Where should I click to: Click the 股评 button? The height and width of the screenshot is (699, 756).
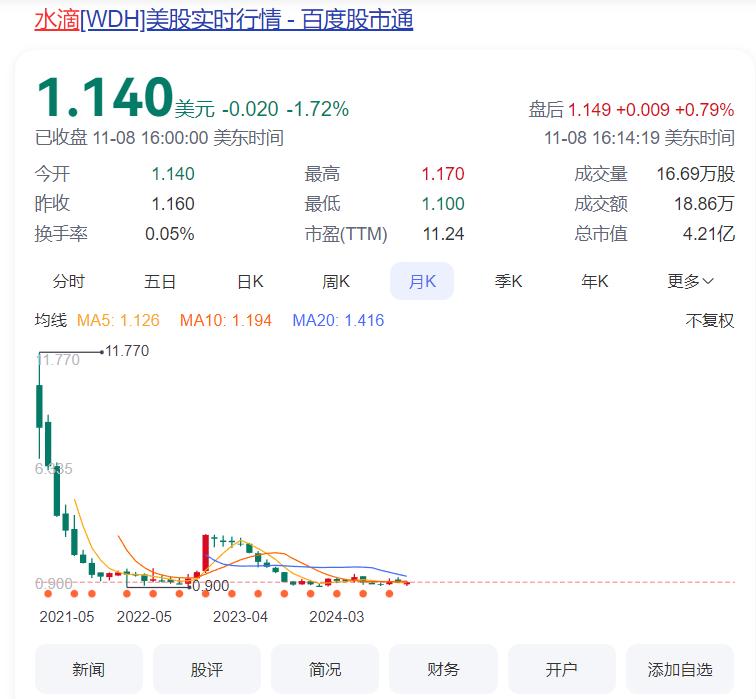click(207, 669)
